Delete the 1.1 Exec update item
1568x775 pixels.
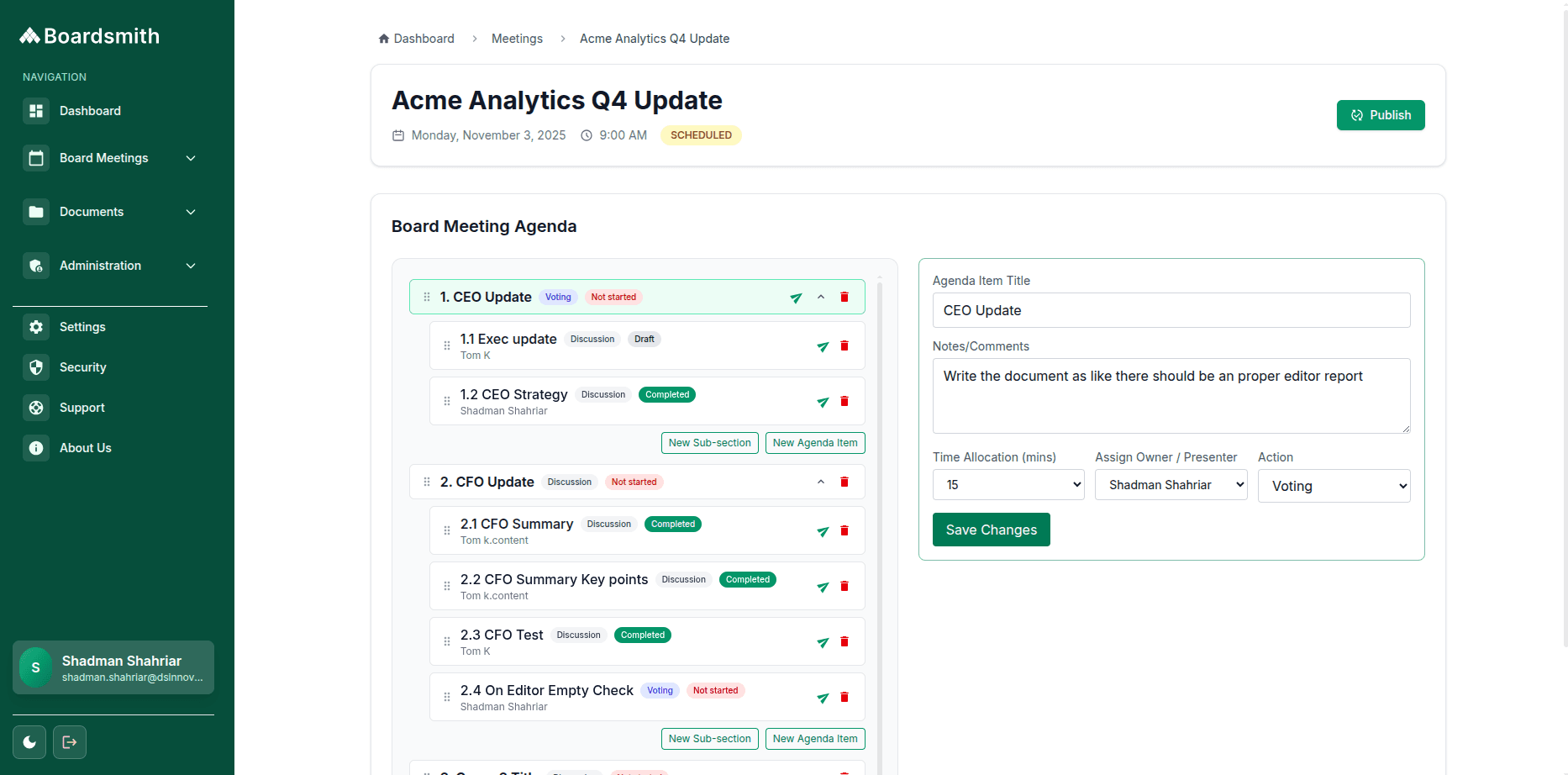[845, 345]
